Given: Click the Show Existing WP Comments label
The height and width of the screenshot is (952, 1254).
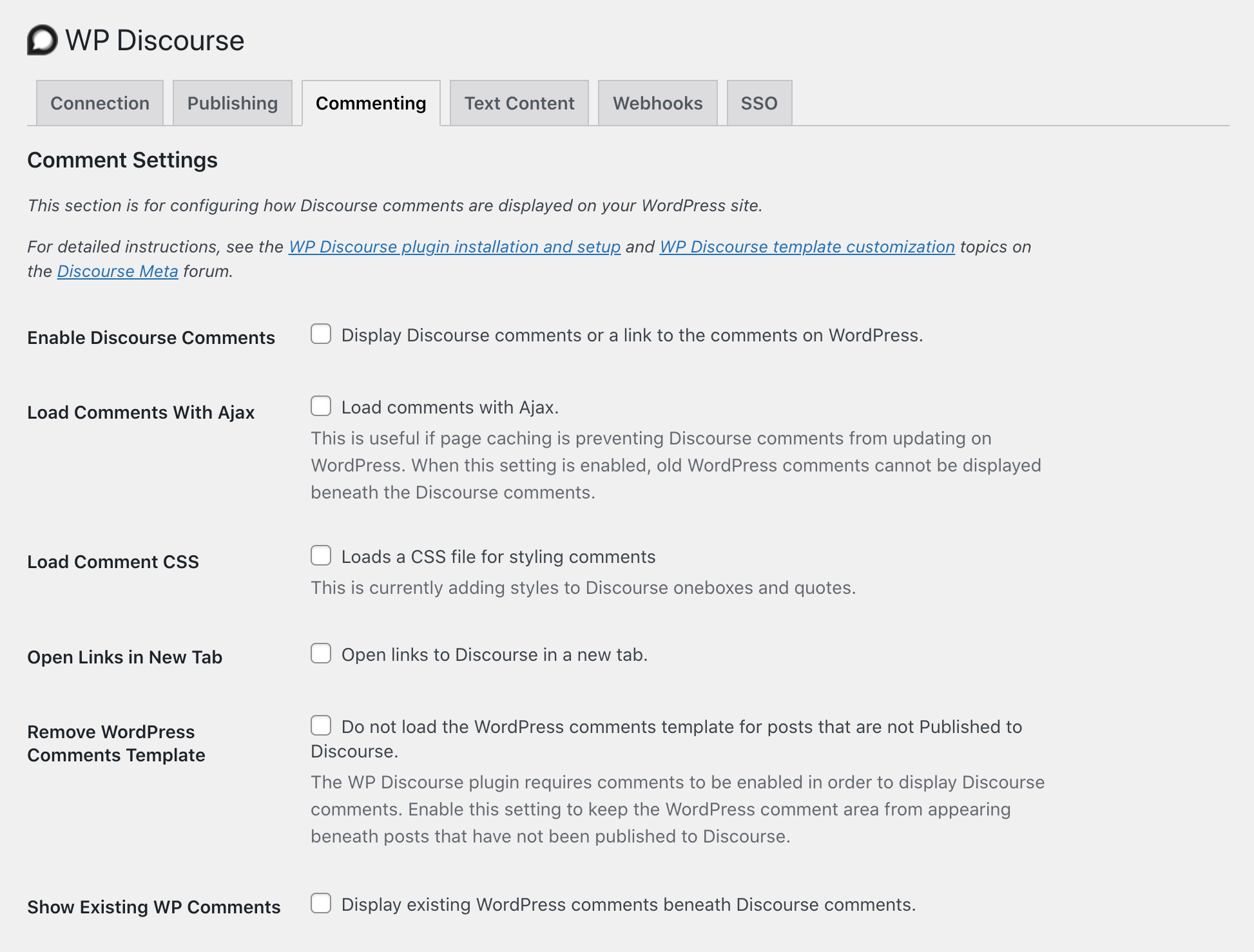Looking at the screenshot, I should [x=153, y=907].
